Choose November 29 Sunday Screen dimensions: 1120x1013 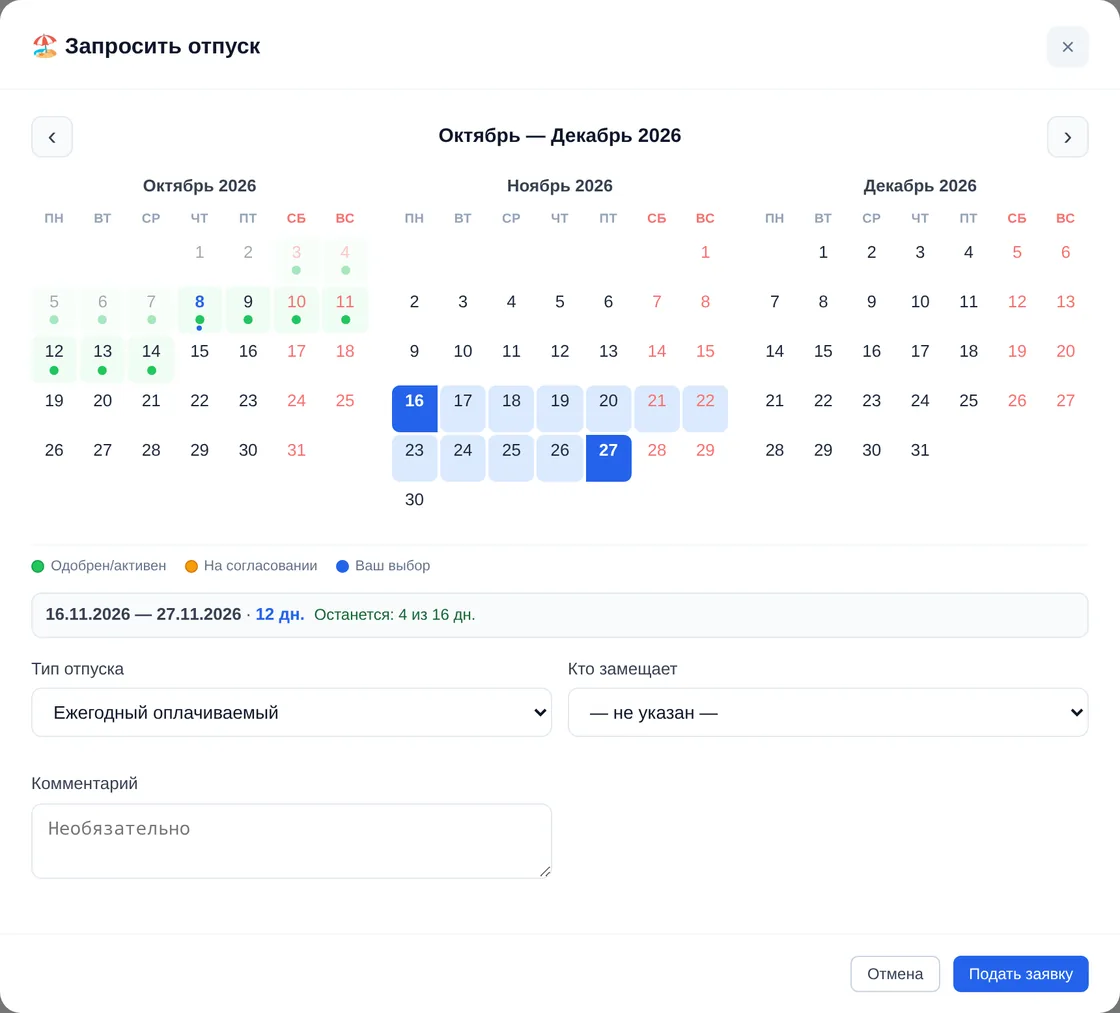pos(705,458)
